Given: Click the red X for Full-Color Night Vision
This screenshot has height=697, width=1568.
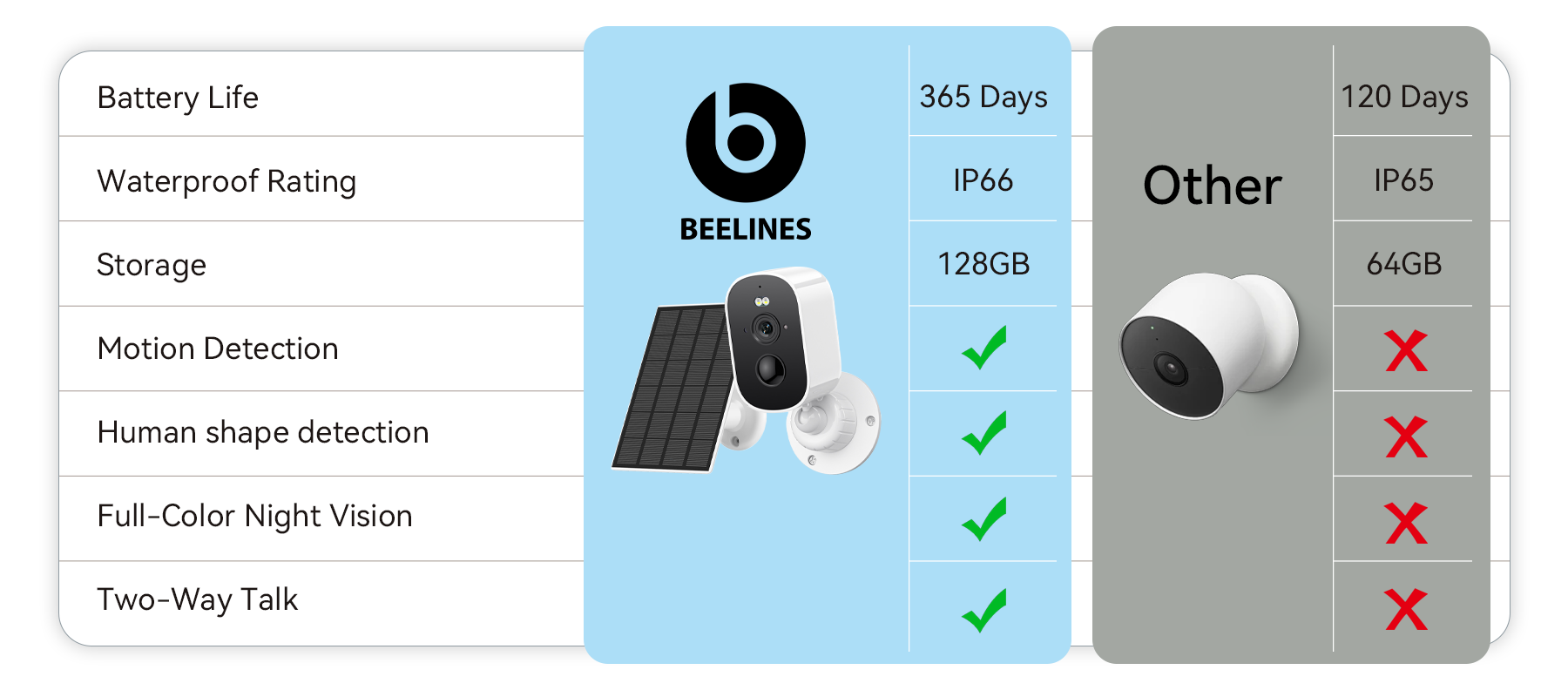Looking at the screenshot, I should pyautogui.click(x=1405, y=523).
